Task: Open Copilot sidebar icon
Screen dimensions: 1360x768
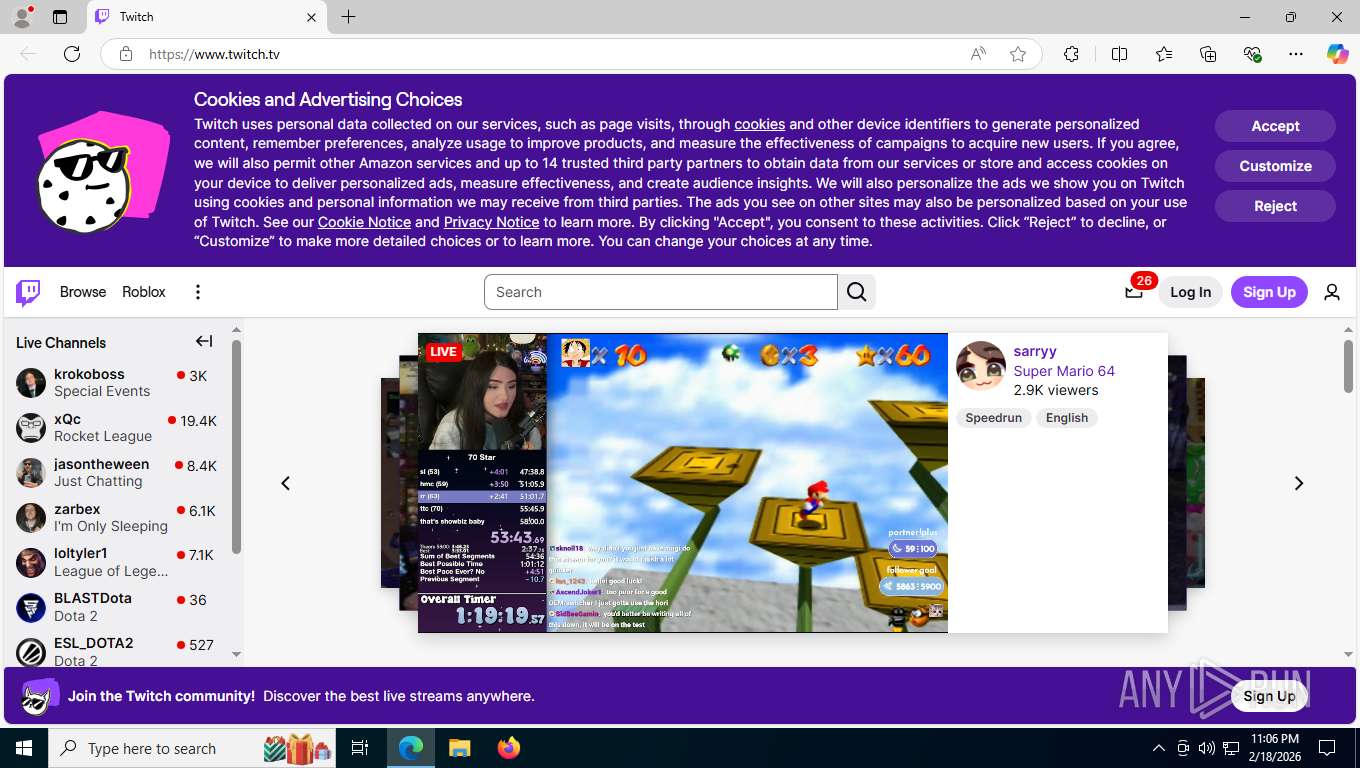Action: 1337,54
